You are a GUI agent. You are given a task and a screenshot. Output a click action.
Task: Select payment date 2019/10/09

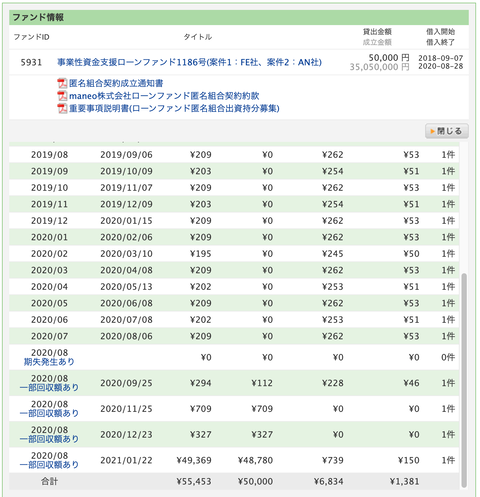tap(126, 171)
